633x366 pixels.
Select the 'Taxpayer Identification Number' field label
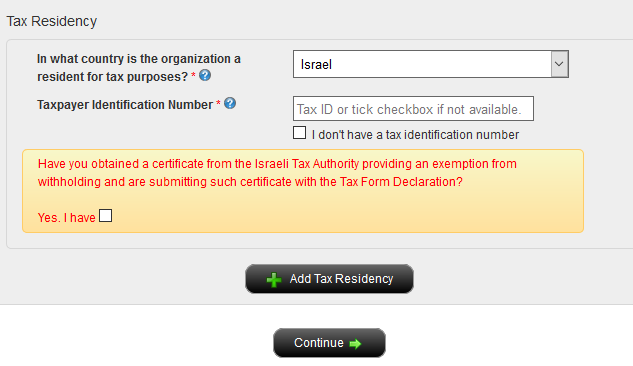click(x=125, y=105)
